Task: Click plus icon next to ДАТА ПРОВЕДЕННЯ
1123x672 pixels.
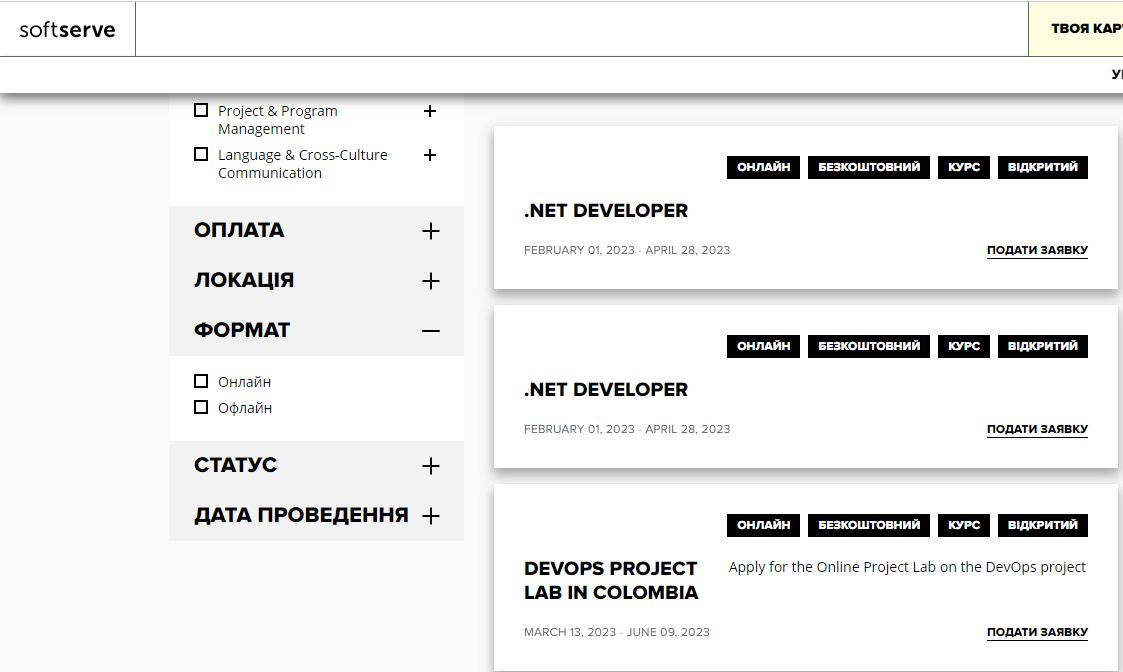Action: [431, 516]
